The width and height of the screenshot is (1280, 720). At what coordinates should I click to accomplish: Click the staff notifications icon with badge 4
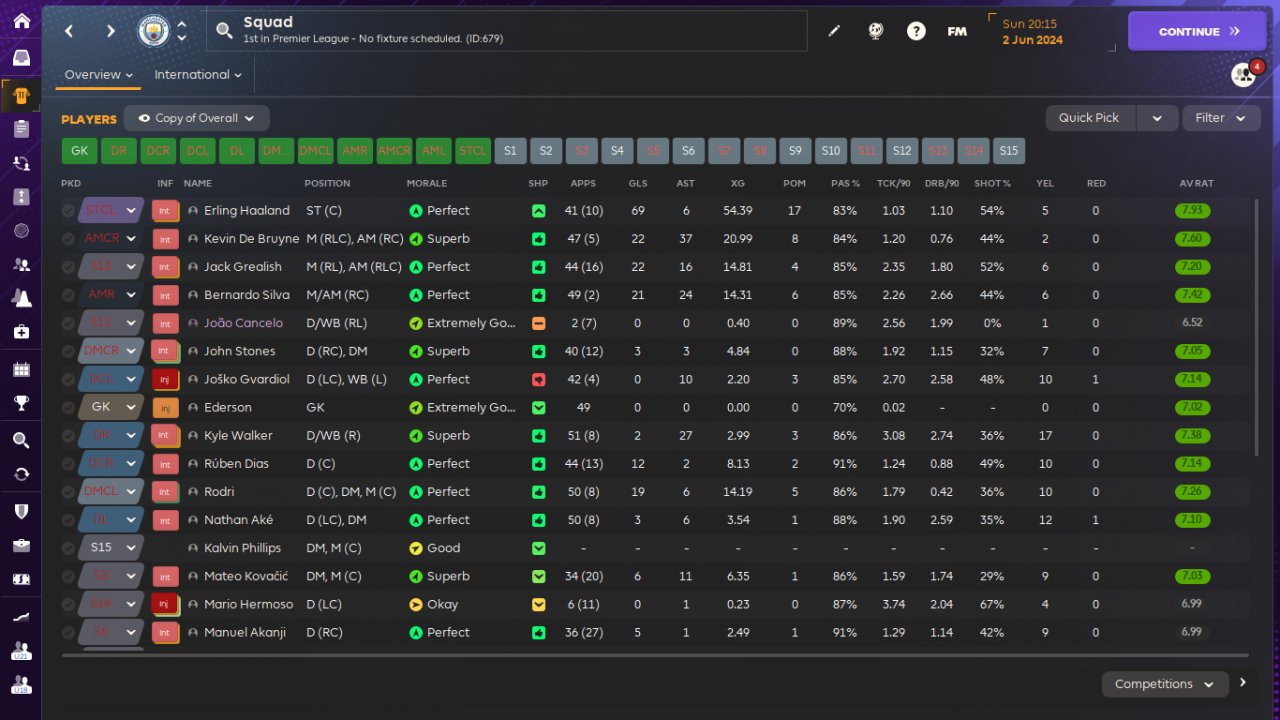tap(1244, 75)
